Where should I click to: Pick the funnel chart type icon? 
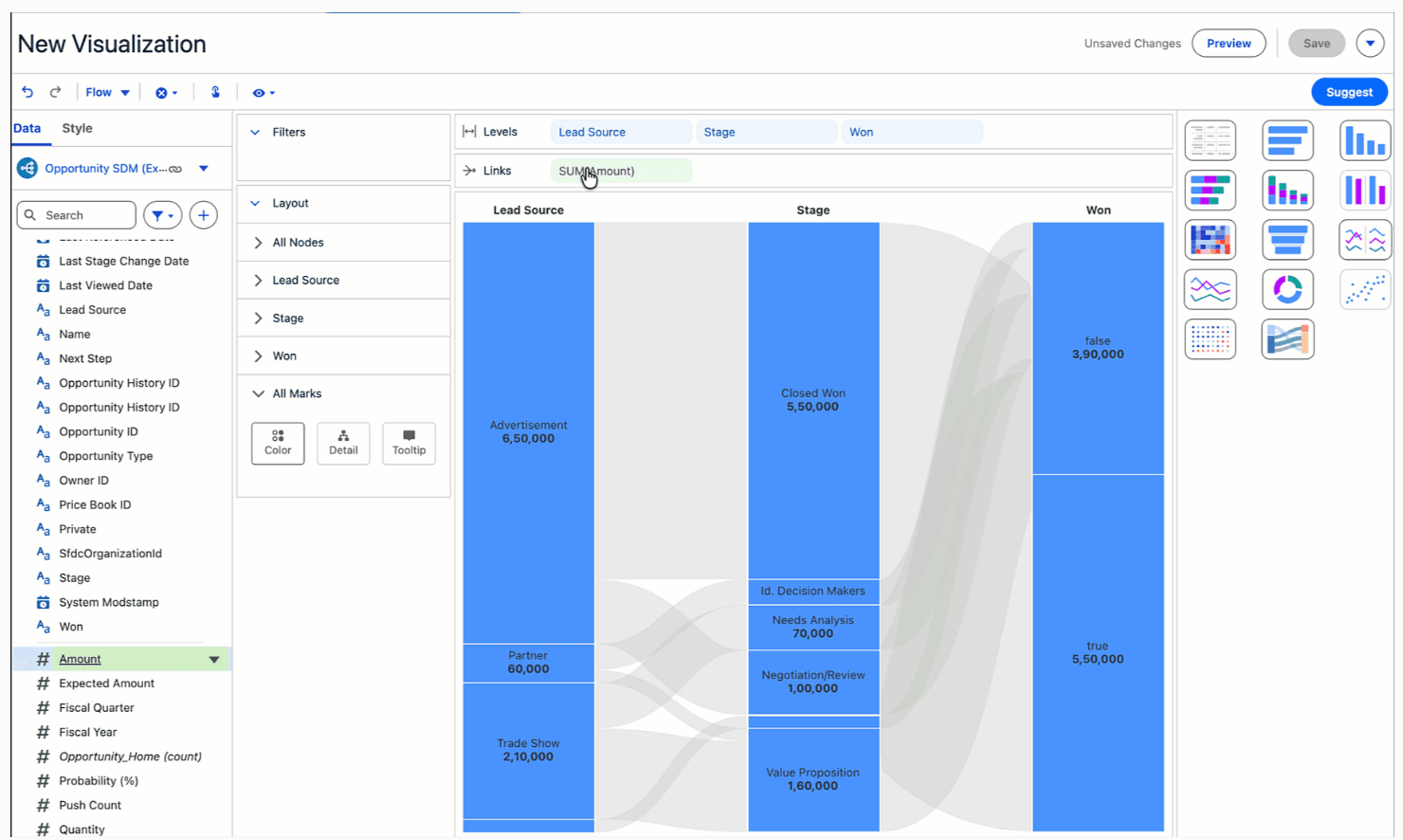(x=1287, y=240)
